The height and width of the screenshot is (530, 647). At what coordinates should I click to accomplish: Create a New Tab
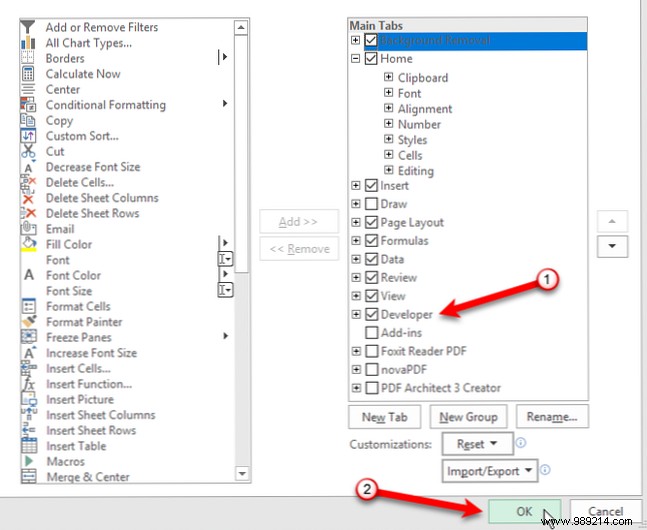(x=385, y=417)
